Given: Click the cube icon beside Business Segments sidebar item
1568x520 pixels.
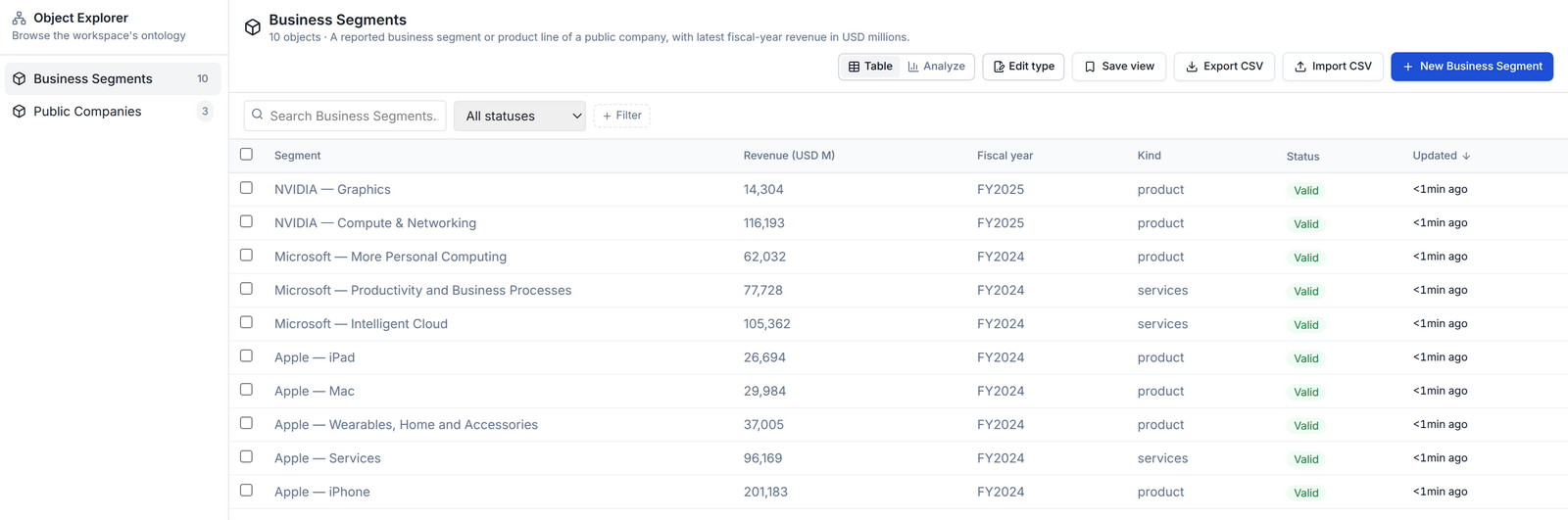Looking at the screenshot, I should click(19, 78).
